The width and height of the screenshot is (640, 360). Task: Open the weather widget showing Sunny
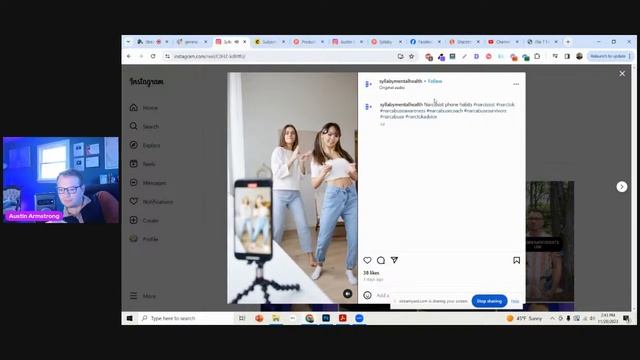(524, 318)
